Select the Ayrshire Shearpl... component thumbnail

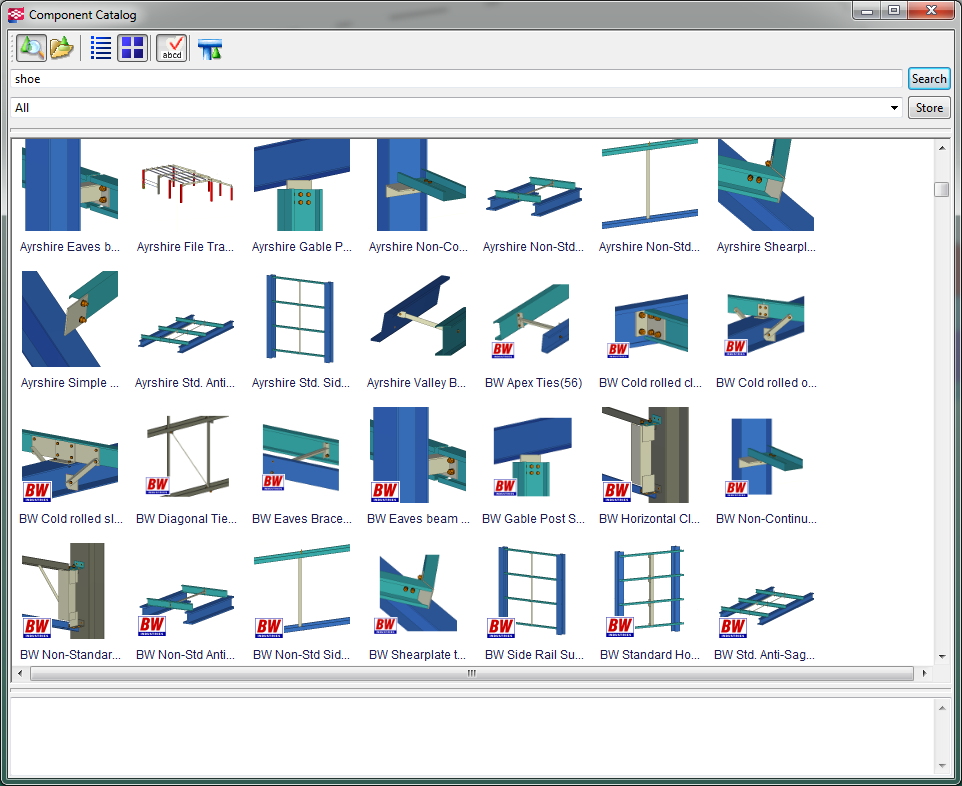pos(766,185)
